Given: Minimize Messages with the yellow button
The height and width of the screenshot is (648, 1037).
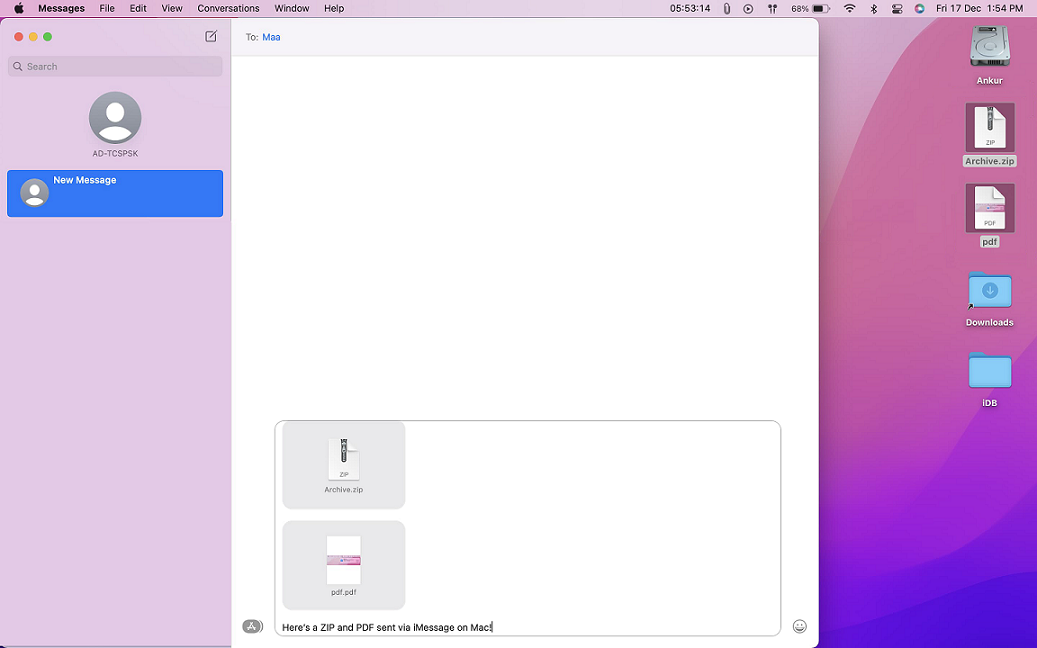Looking at the screenshot, I should tap(33, 36).
